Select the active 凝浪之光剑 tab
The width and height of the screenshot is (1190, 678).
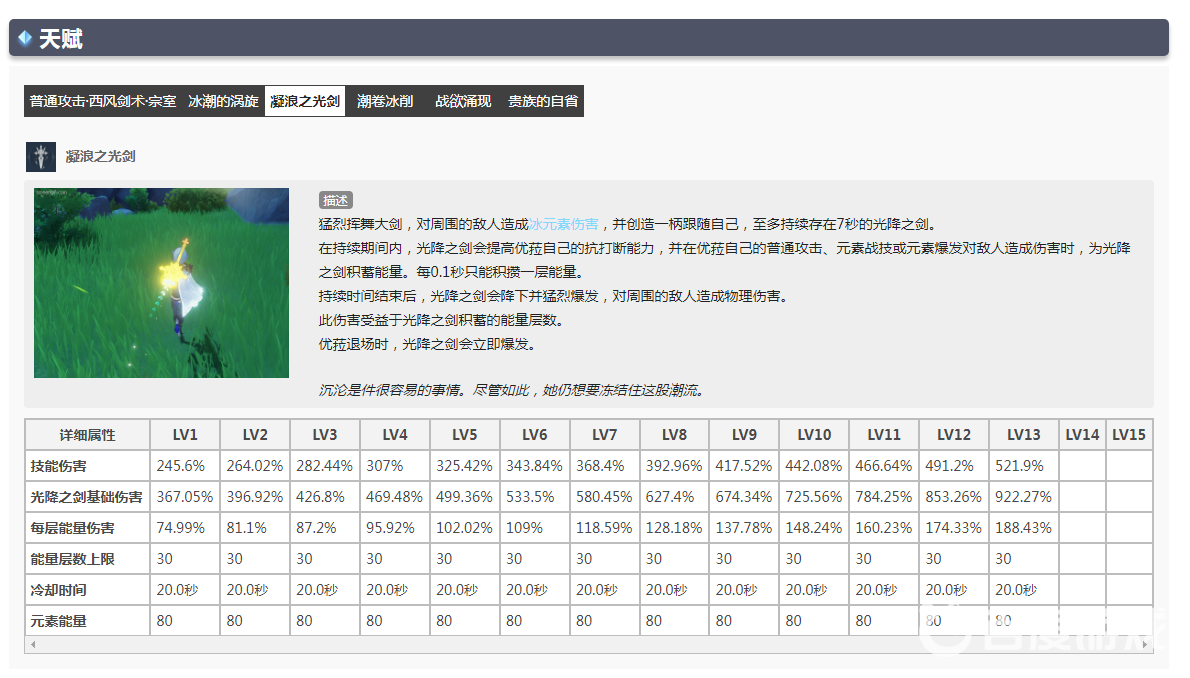click(305, 101)
